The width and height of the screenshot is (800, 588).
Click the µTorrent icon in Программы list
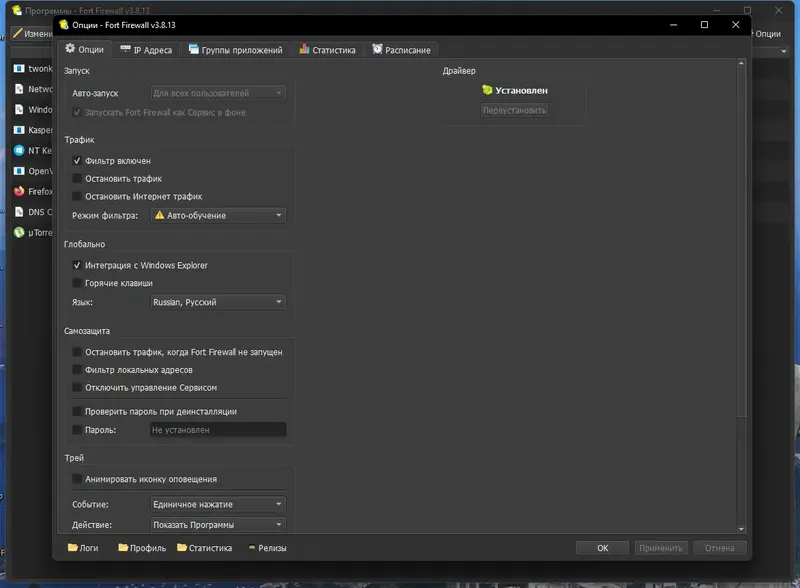pos(19,232)
